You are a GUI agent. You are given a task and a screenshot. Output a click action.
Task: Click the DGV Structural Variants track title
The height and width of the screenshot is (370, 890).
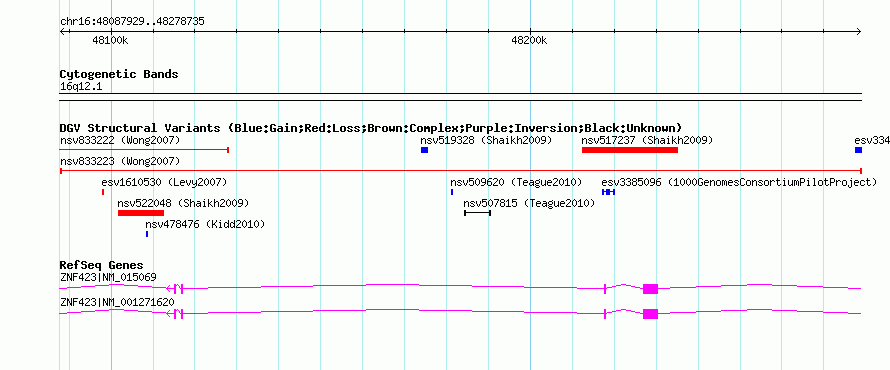[371, 128]
